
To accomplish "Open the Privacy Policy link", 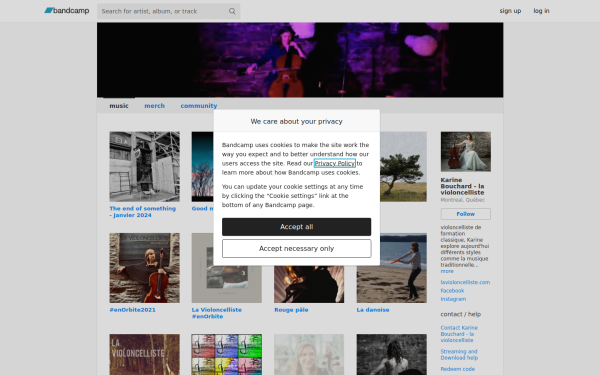I will coord(334,163).
